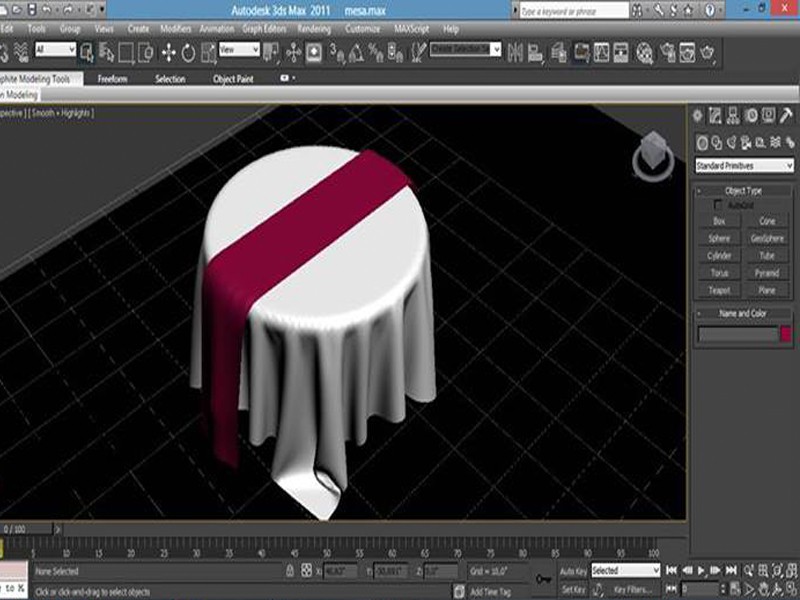The height and width of the screenshot is (600, 800).
Task: Select the Geometry category icon
Action: tap(702, 140)
